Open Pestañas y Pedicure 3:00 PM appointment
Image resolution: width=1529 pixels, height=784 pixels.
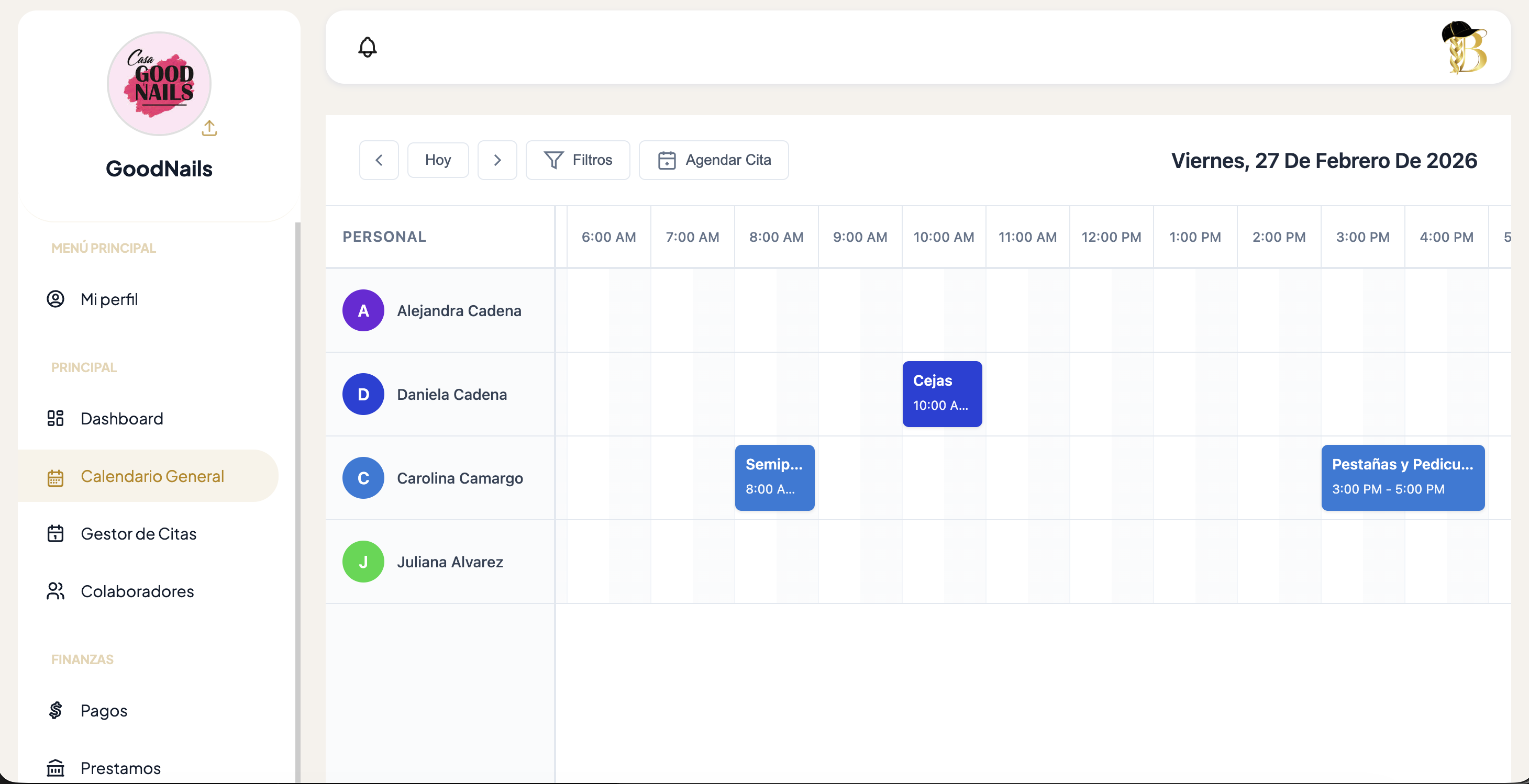point(1402,477)
